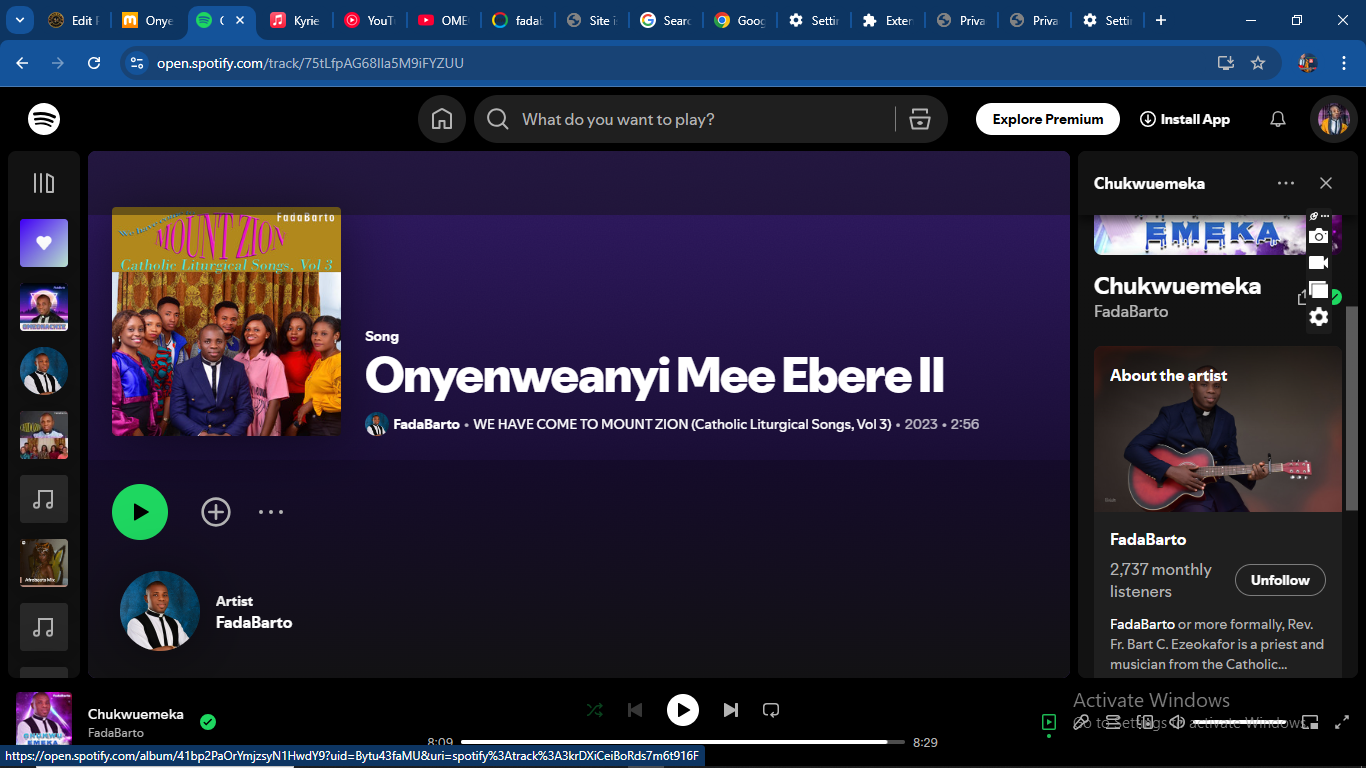
Task: Open the About the artist guitar image
Action: click(x=1218, y=429)
